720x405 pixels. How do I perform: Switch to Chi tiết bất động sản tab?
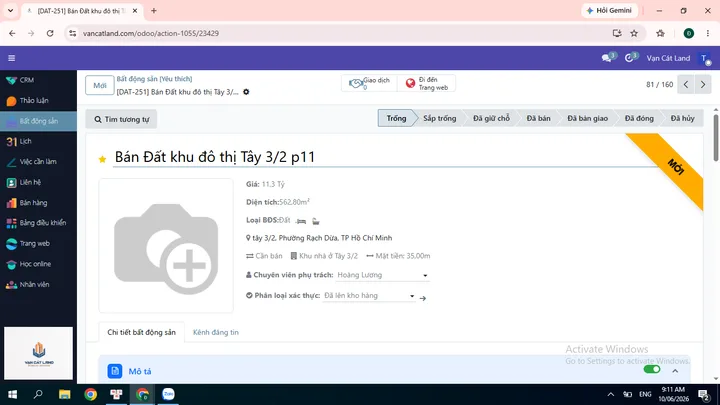(141, 332)
